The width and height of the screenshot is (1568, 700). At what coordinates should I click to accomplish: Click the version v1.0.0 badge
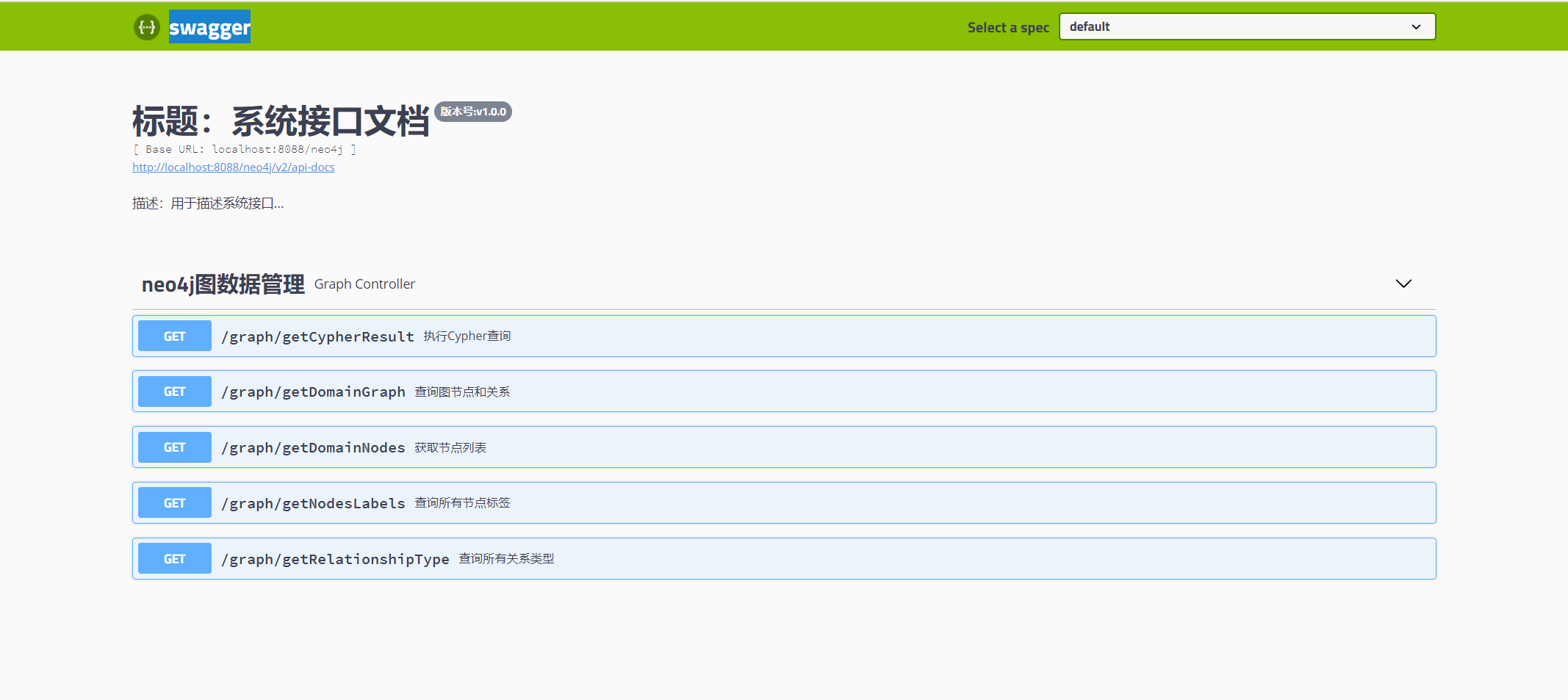473,112
